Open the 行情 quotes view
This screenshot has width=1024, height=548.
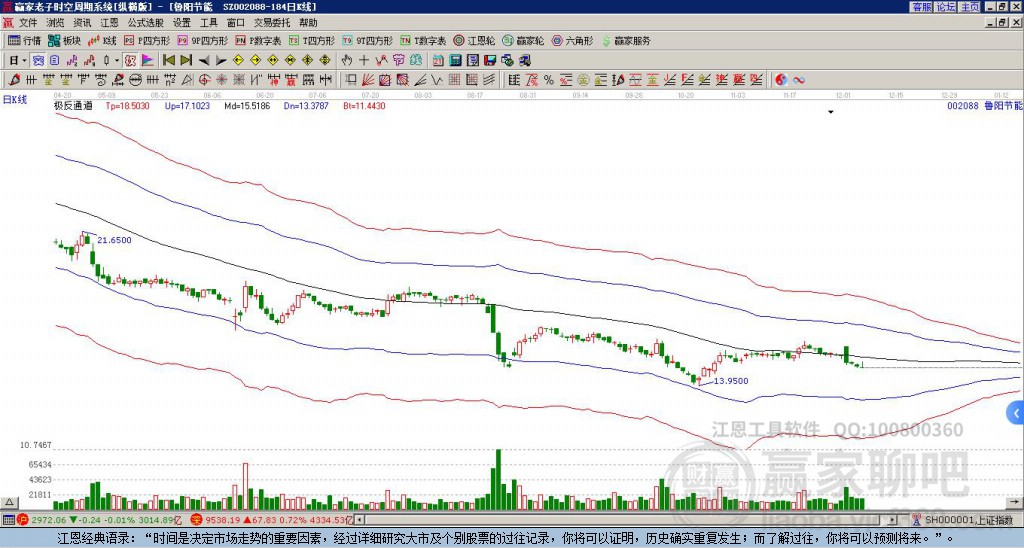point(24,40)
